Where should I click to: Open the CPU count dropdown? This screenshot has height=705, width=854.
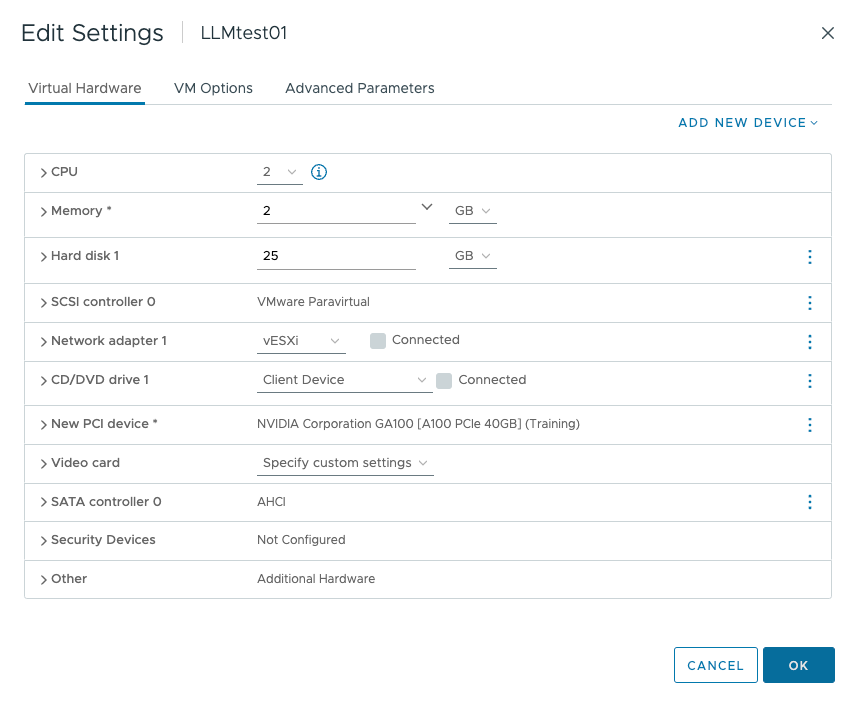pos(279,172)
